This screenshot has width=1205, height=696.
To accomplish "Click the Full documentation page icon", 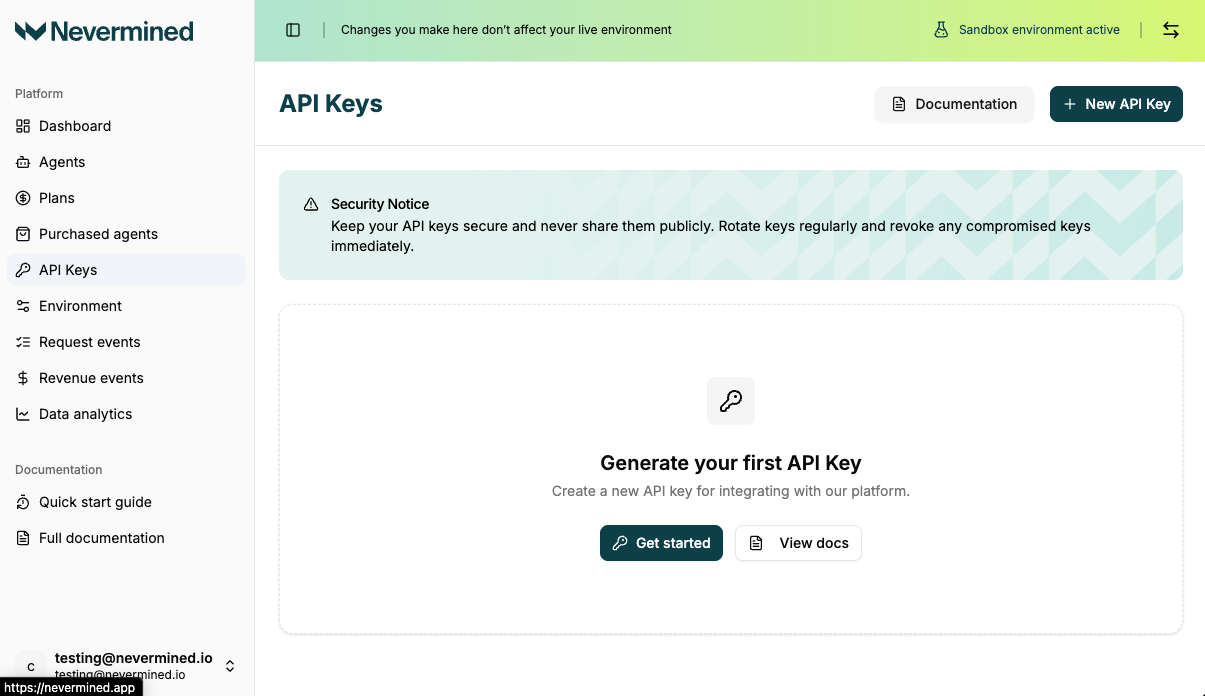I will click(x=22, y=538).
